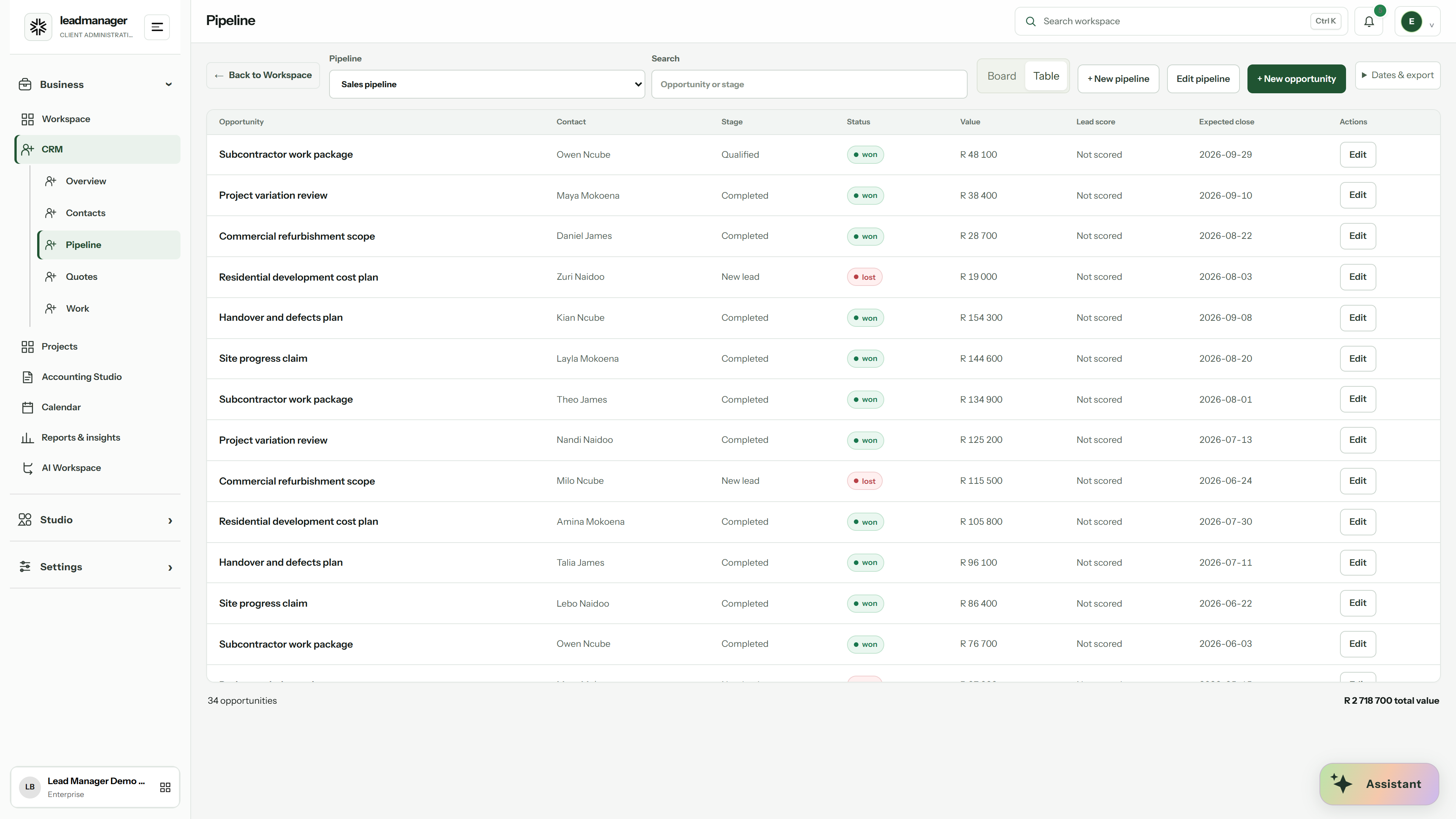Viewport: 1456px width, 819px height.
Task: Focus the Opportunity or stage search field
Action: point(809,84)
